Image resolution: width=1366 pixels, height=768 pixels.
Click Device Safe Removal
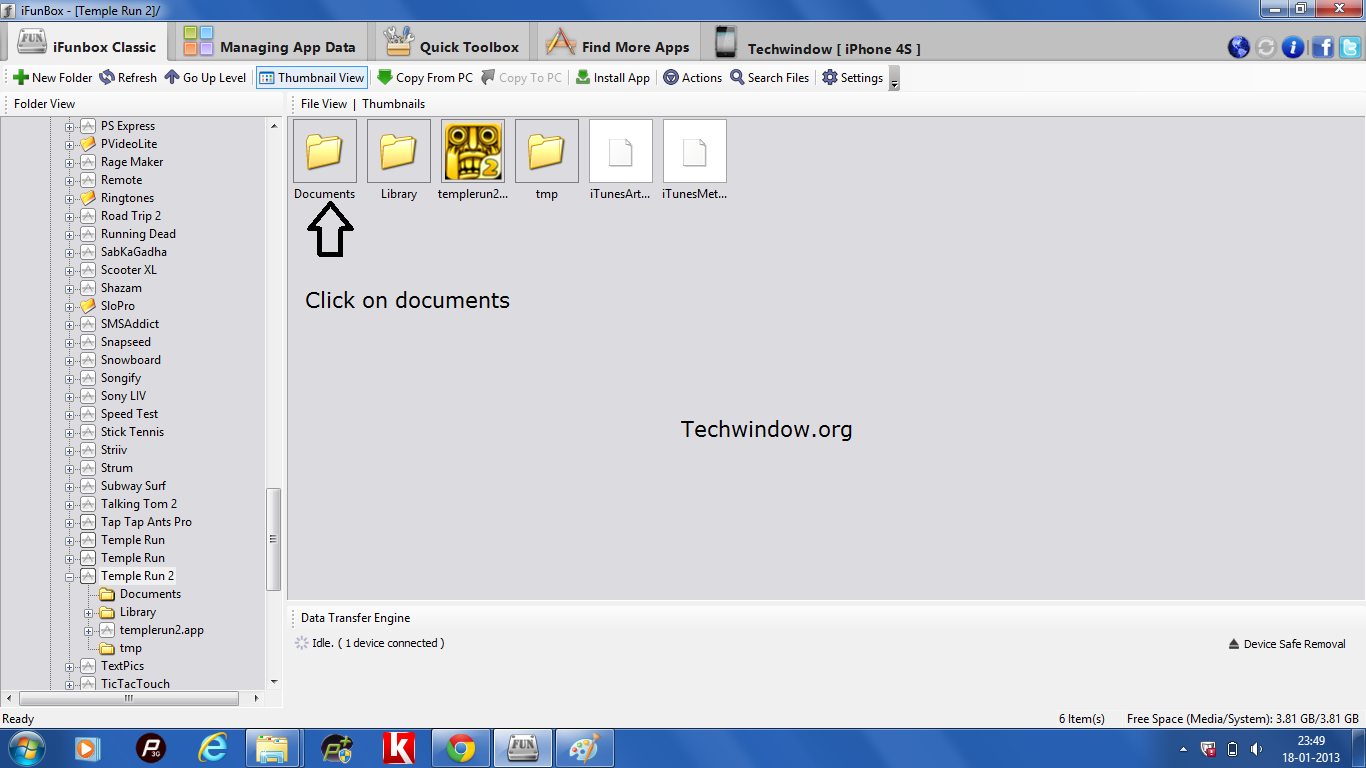(x=1287, y=644)
